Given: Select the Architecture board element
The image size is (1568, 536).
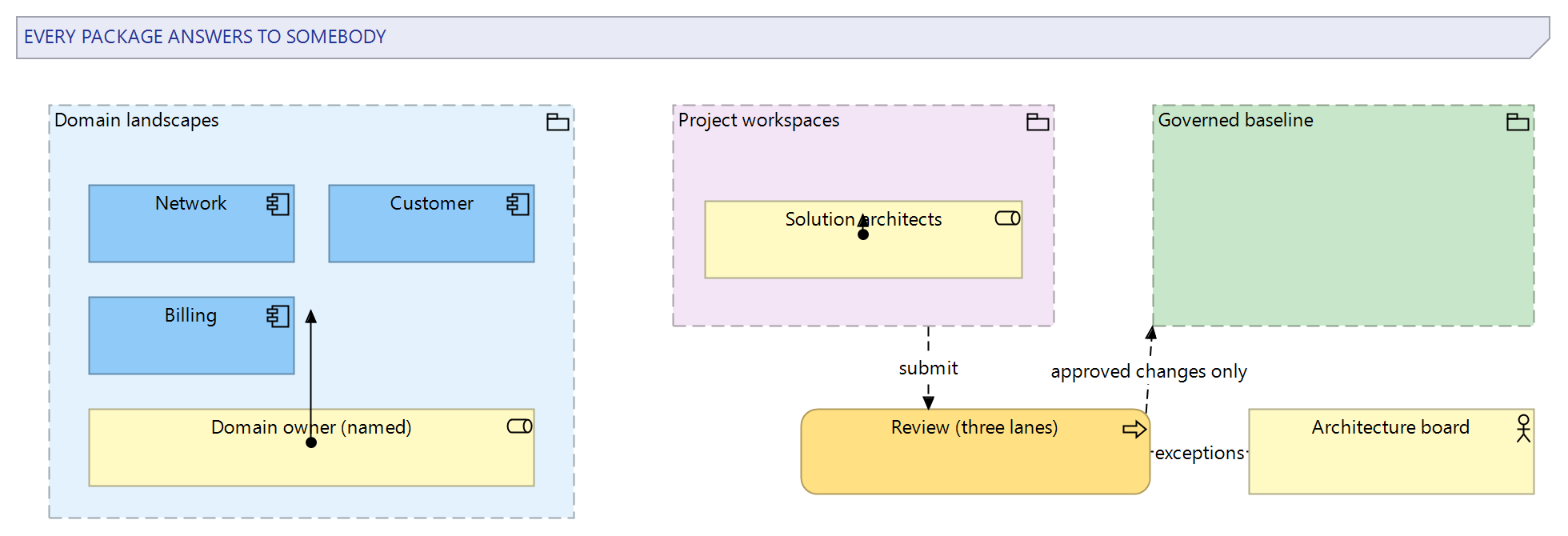Looking at the screenshot, I should point(1391,452).
